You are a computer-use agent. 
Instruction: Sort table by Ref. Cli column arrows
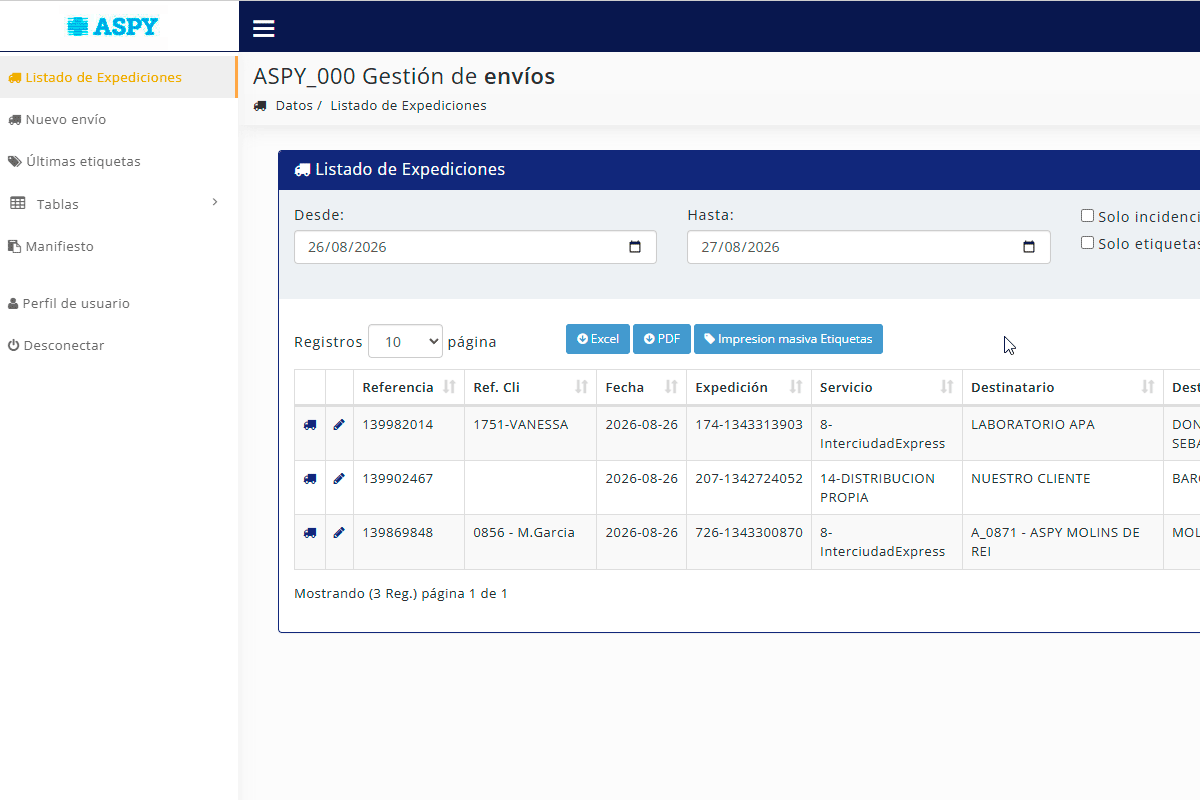pos(582,387)
